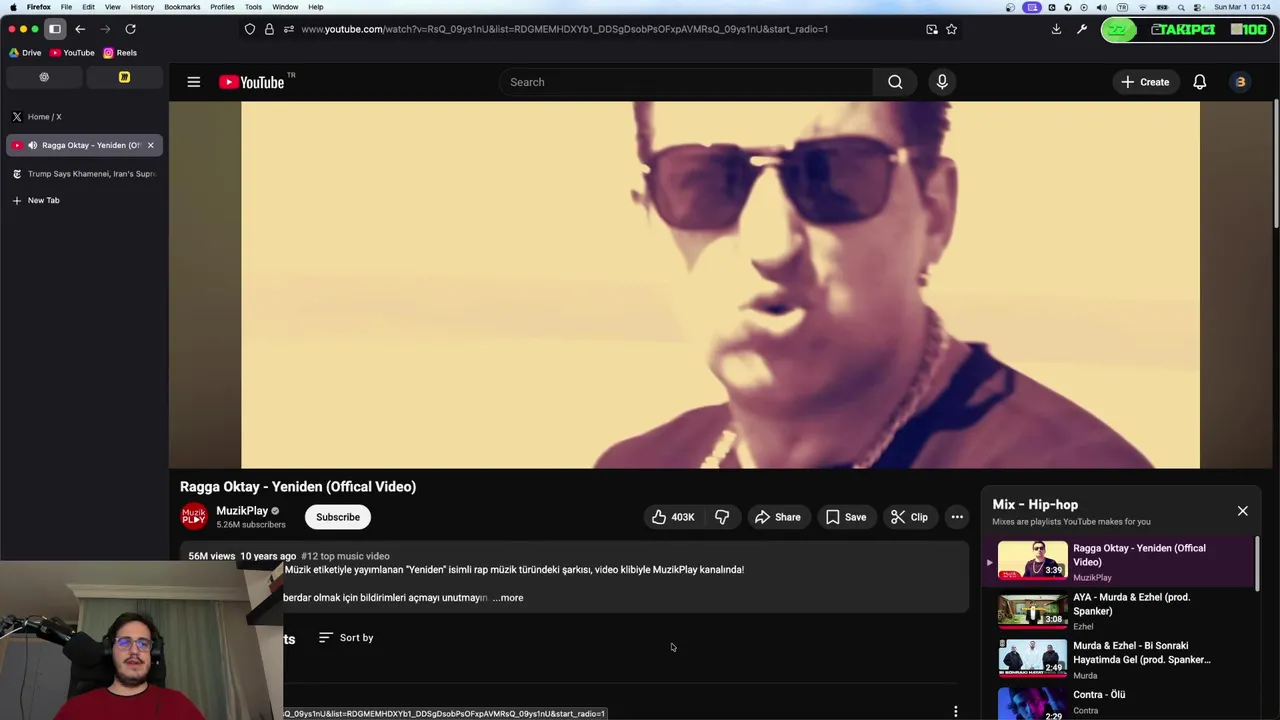Mute the Ragga Oktay tab audio icon

pyautogui.click(x=32, y=145)
